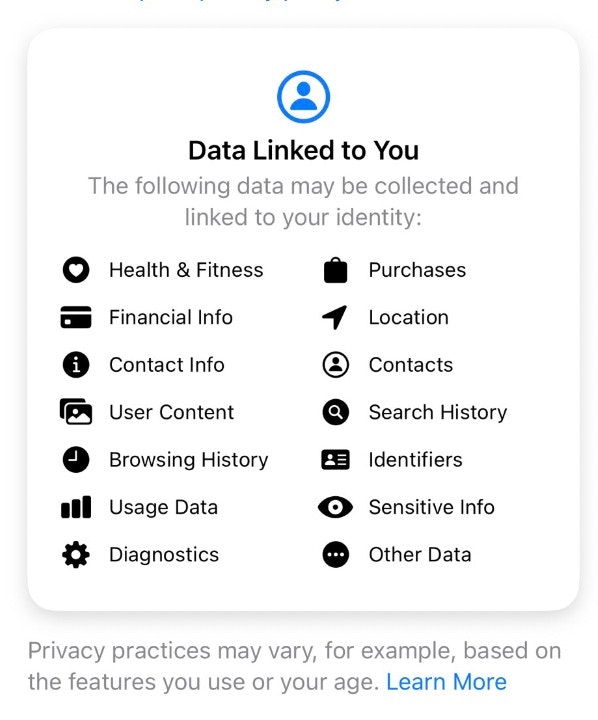Click the Sensitive Info eye icon
Image resolution: width=598 pixels, height=720 pixels.
[x=336, y=507]
